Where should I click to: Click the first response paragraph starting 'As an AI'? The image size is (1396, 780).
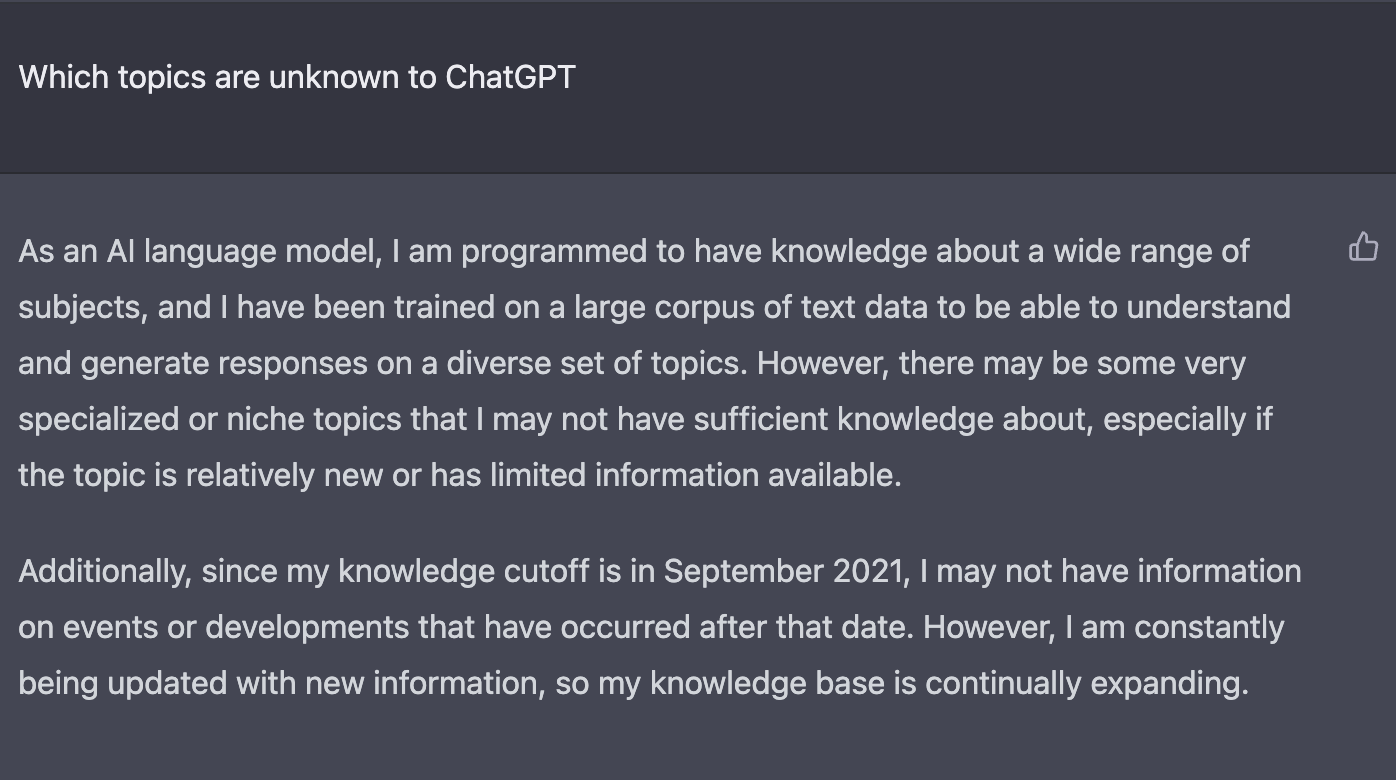pos(654,363)
